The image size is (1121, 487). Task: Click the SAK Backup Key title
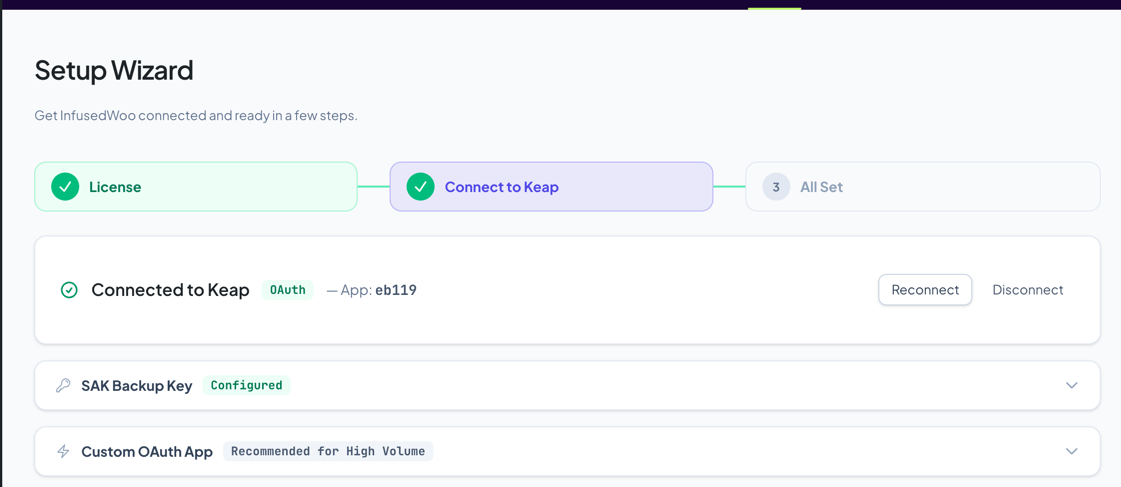point(137,385)
